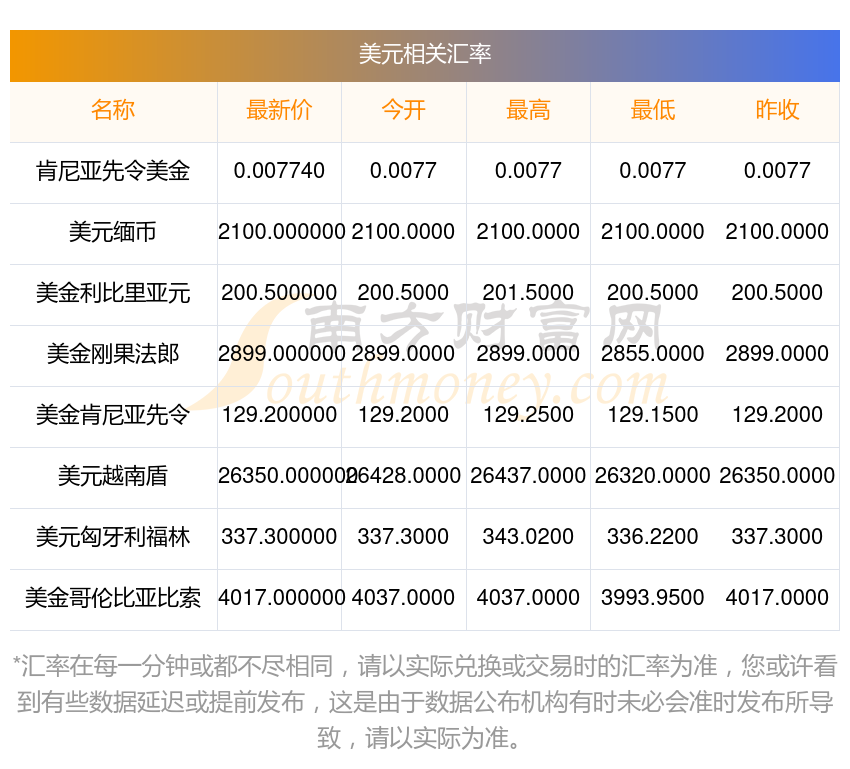Select the 今开 column header
This screenshot has height=769, width=850.
(403, 110)
